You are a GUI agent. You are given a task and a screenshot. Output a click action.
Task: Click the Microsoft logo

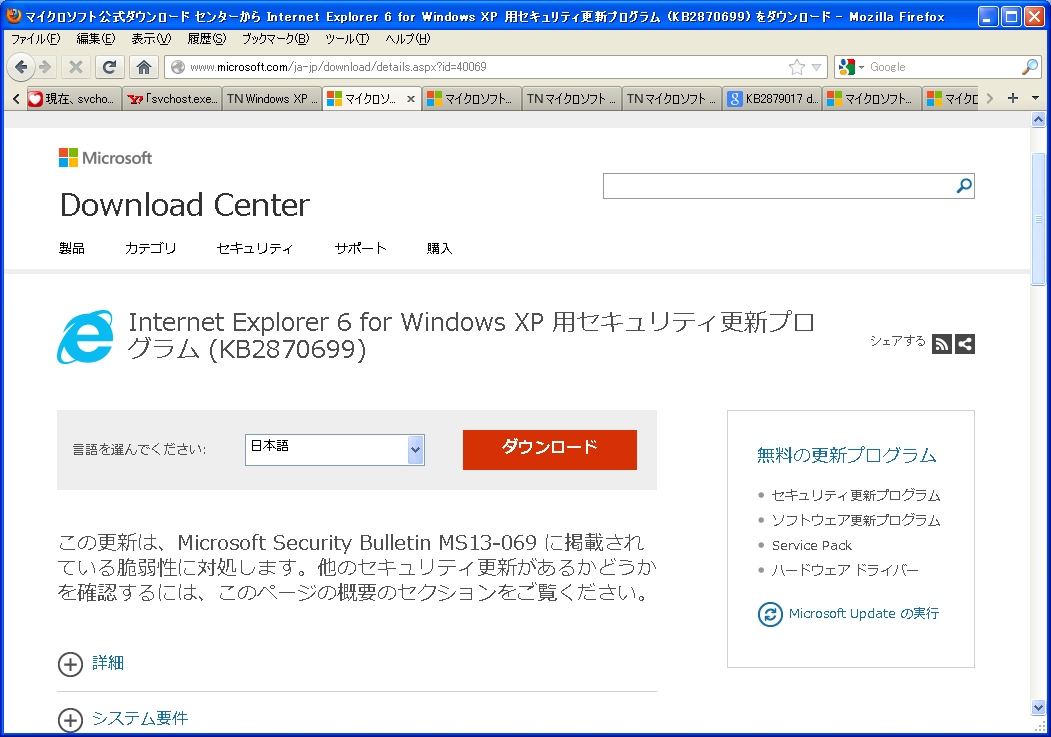(x=105, y=158)
